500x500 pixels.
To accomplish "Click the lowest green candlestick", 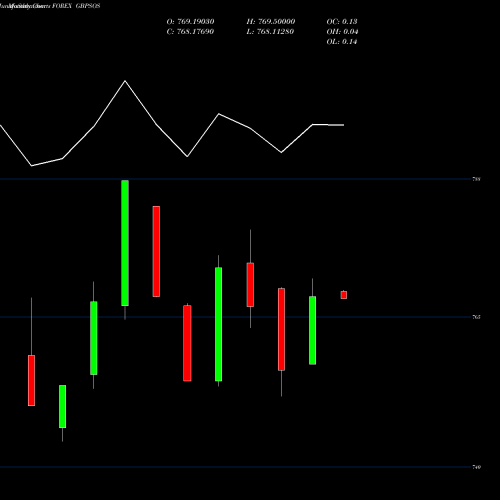I will pyautogui.click(x=62, y=406).
